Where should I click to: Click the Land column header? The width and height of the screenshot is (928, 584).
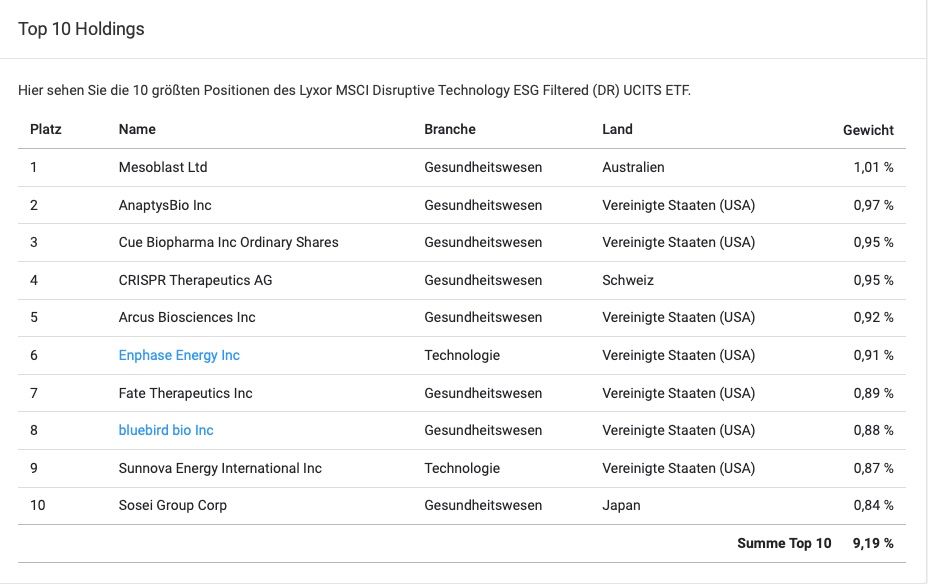pos(617,129)
